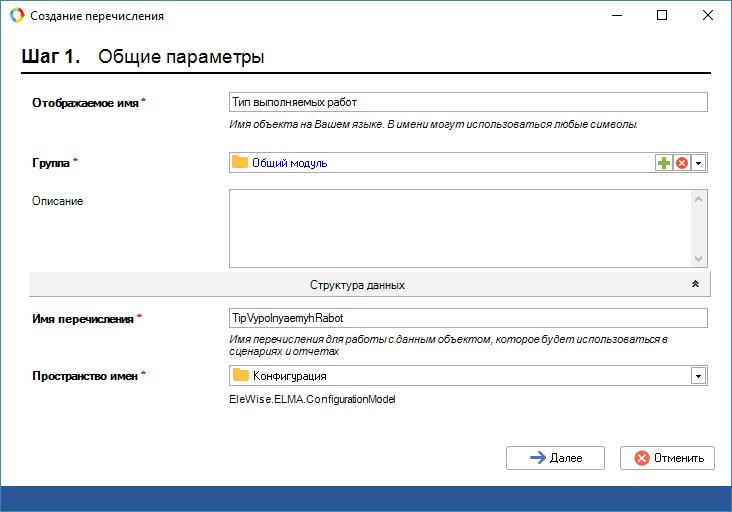
Task: Select the Конфигурация namespace combo box
Action: 468,376
